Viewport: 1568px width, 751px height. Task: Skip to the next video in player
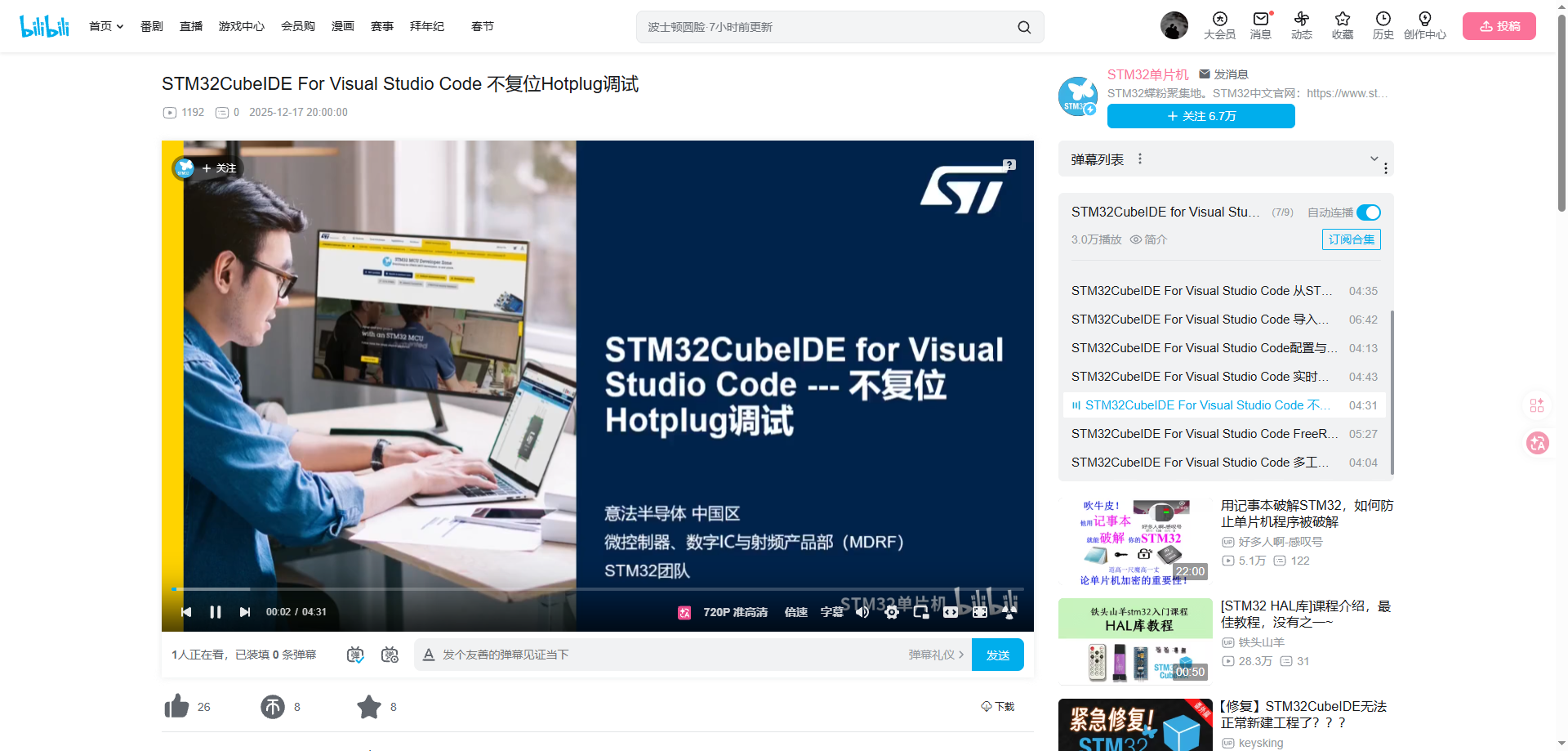tap(245, 612)
